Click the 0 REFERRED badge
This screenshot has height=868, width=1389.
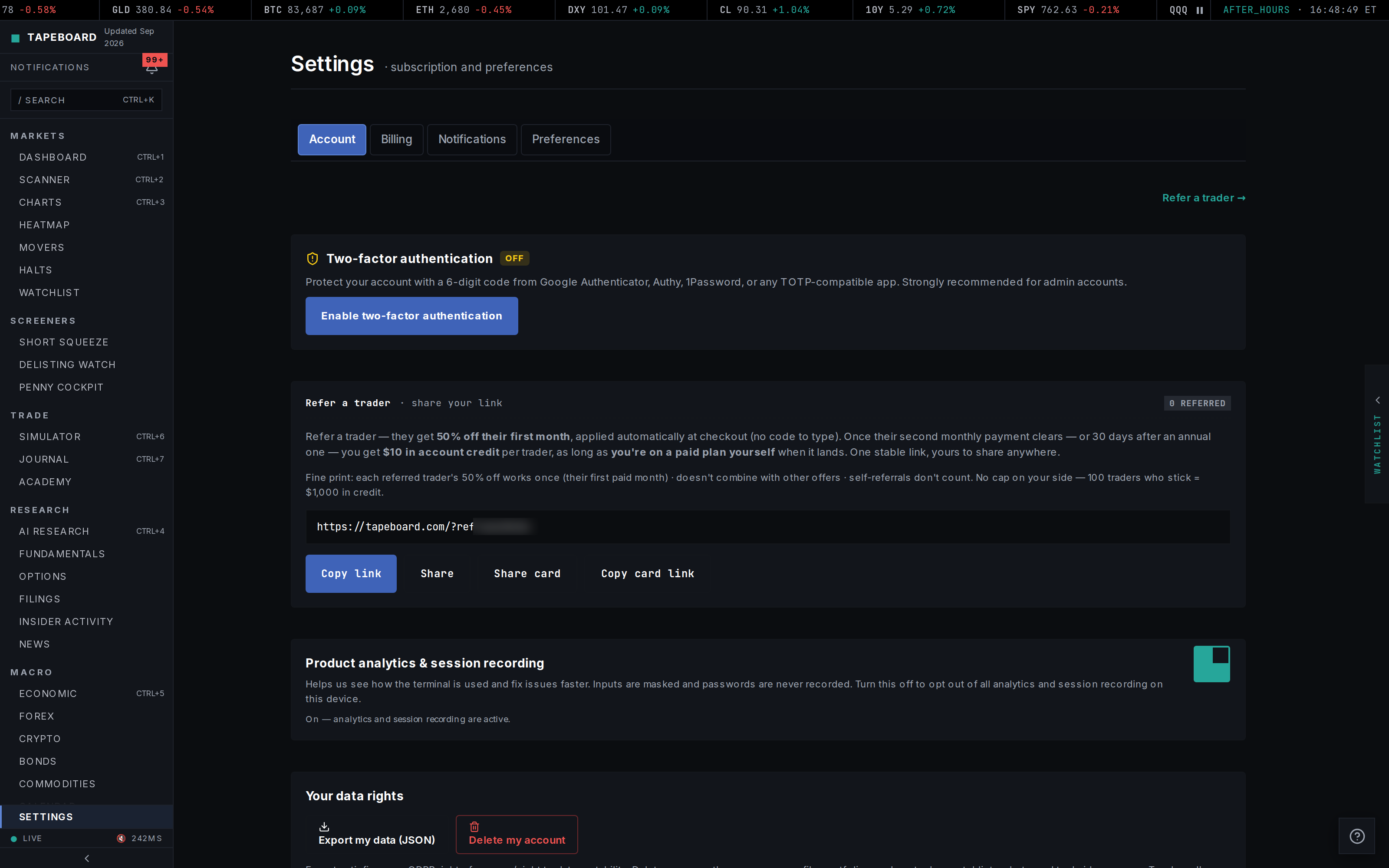(1197, 404)
